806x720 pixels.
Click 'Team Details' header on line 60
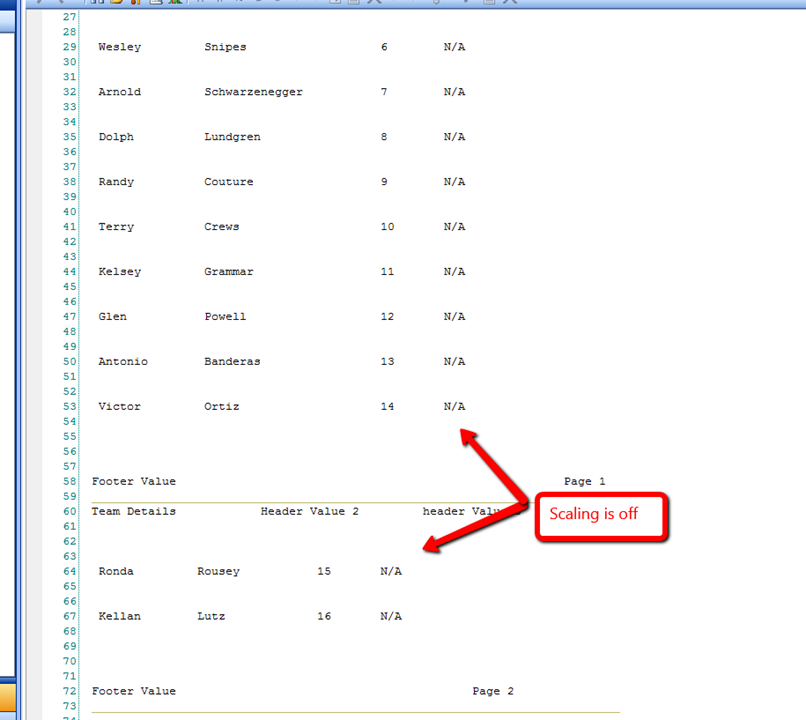point(133,512)
